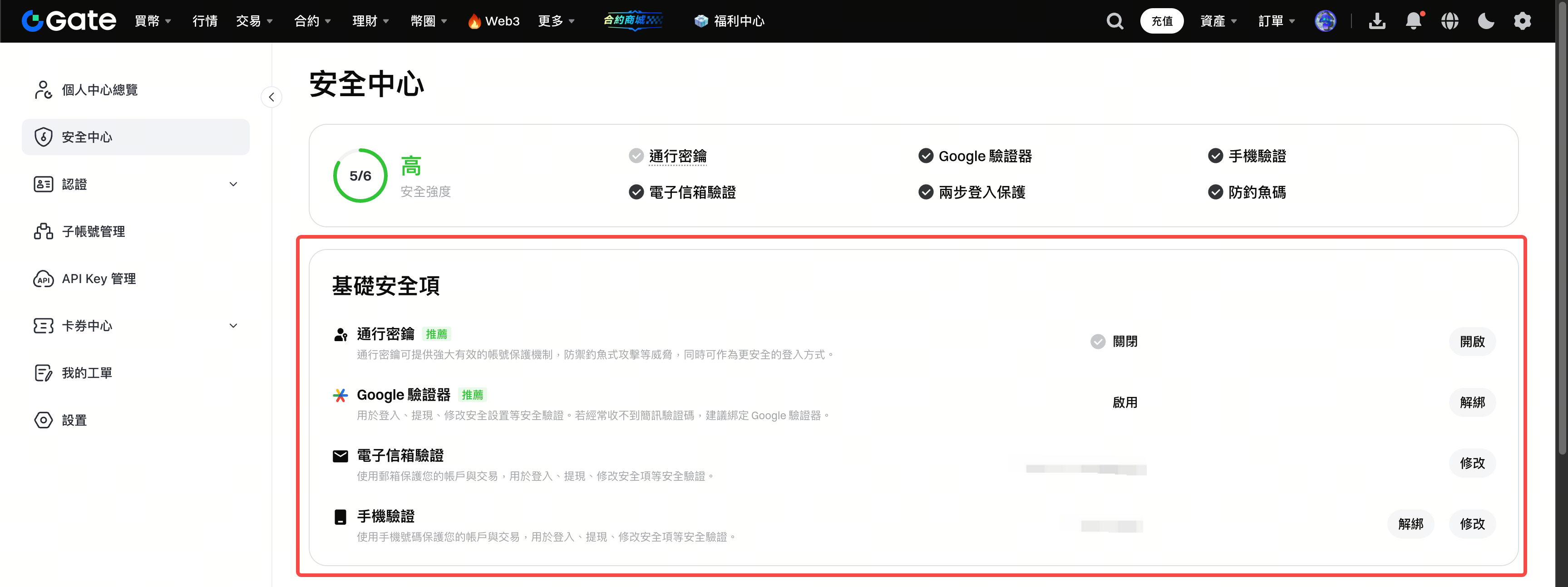The width and height of the screenshot is (1568, 587).
Task: Click the 5/6 security strength ring
Action: [360, 176]
